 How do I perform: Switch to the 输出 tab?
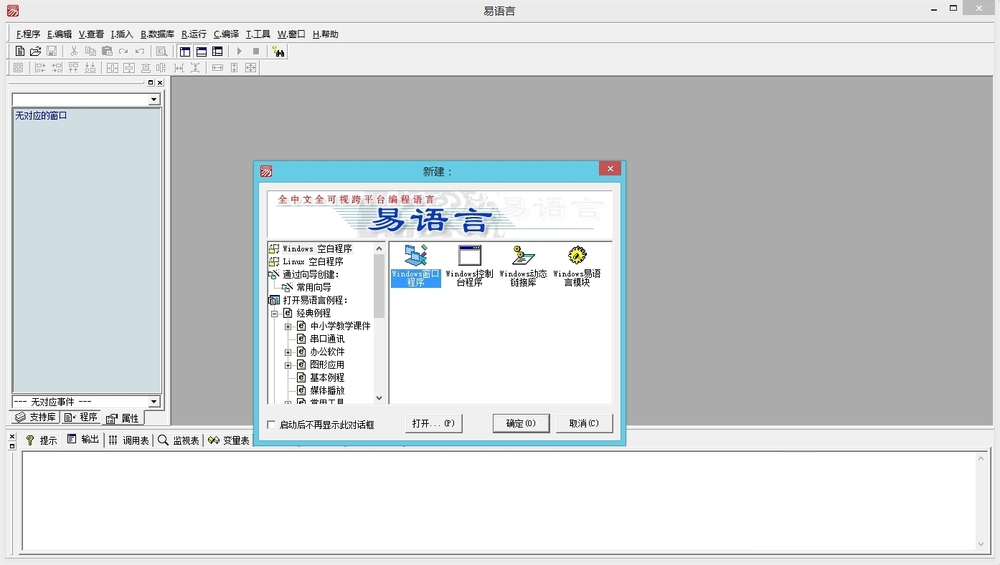[83, 439]
